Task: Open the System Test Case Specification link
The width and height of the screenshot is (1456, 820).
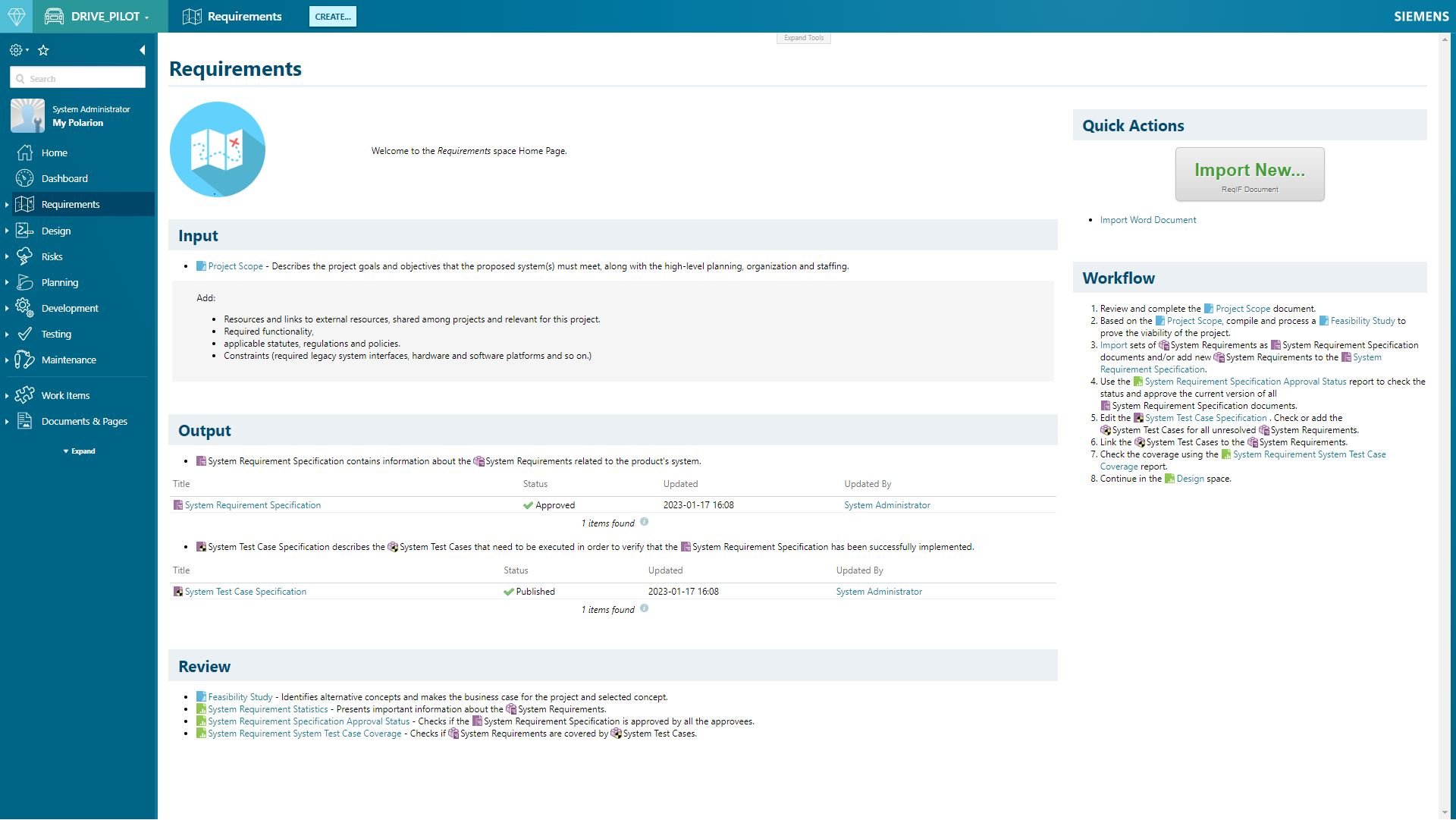Action: pyautogui.click(x=245, y=591)
